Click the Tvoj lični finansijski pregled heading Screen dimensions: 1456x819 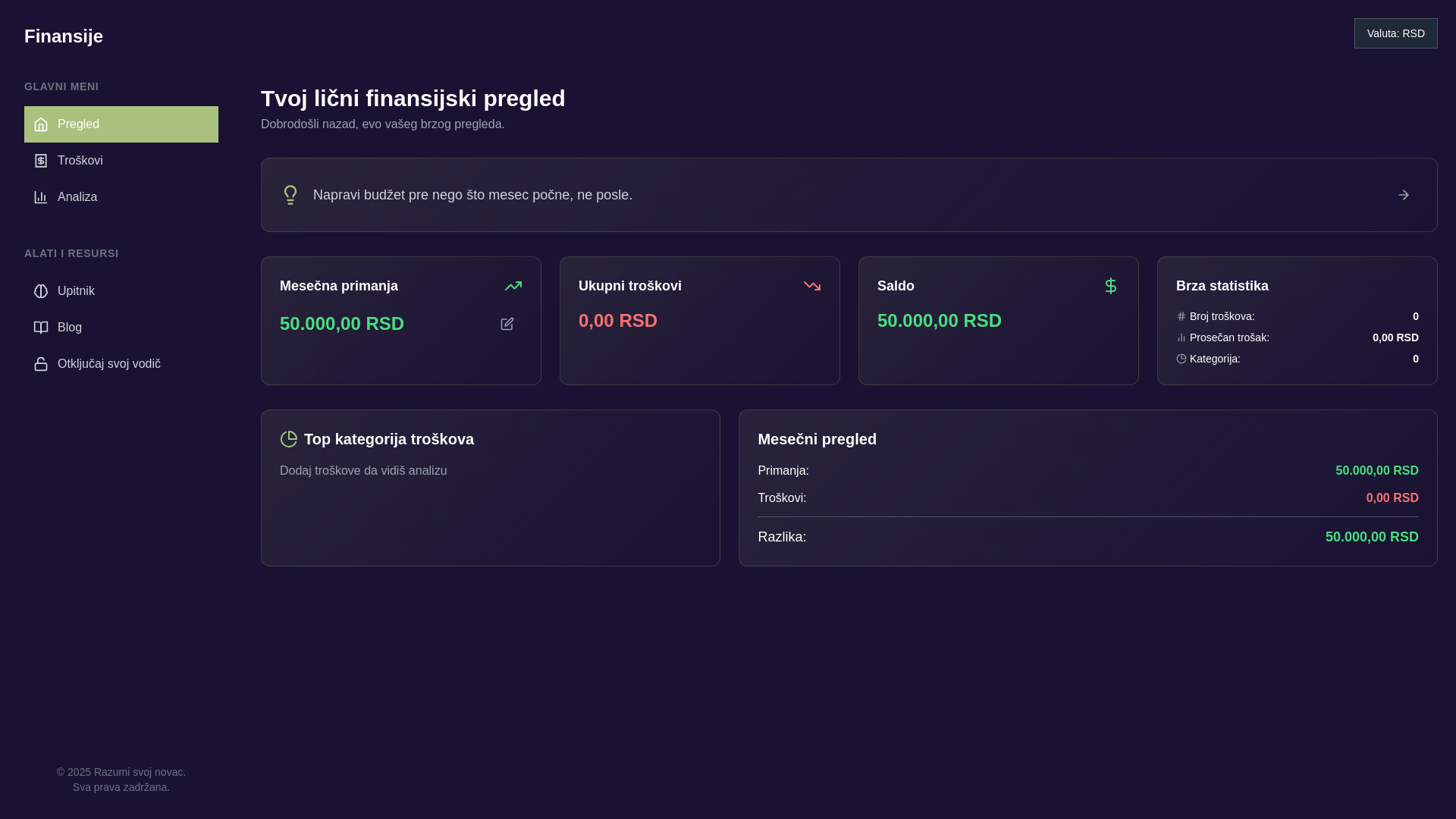[413, 99]
